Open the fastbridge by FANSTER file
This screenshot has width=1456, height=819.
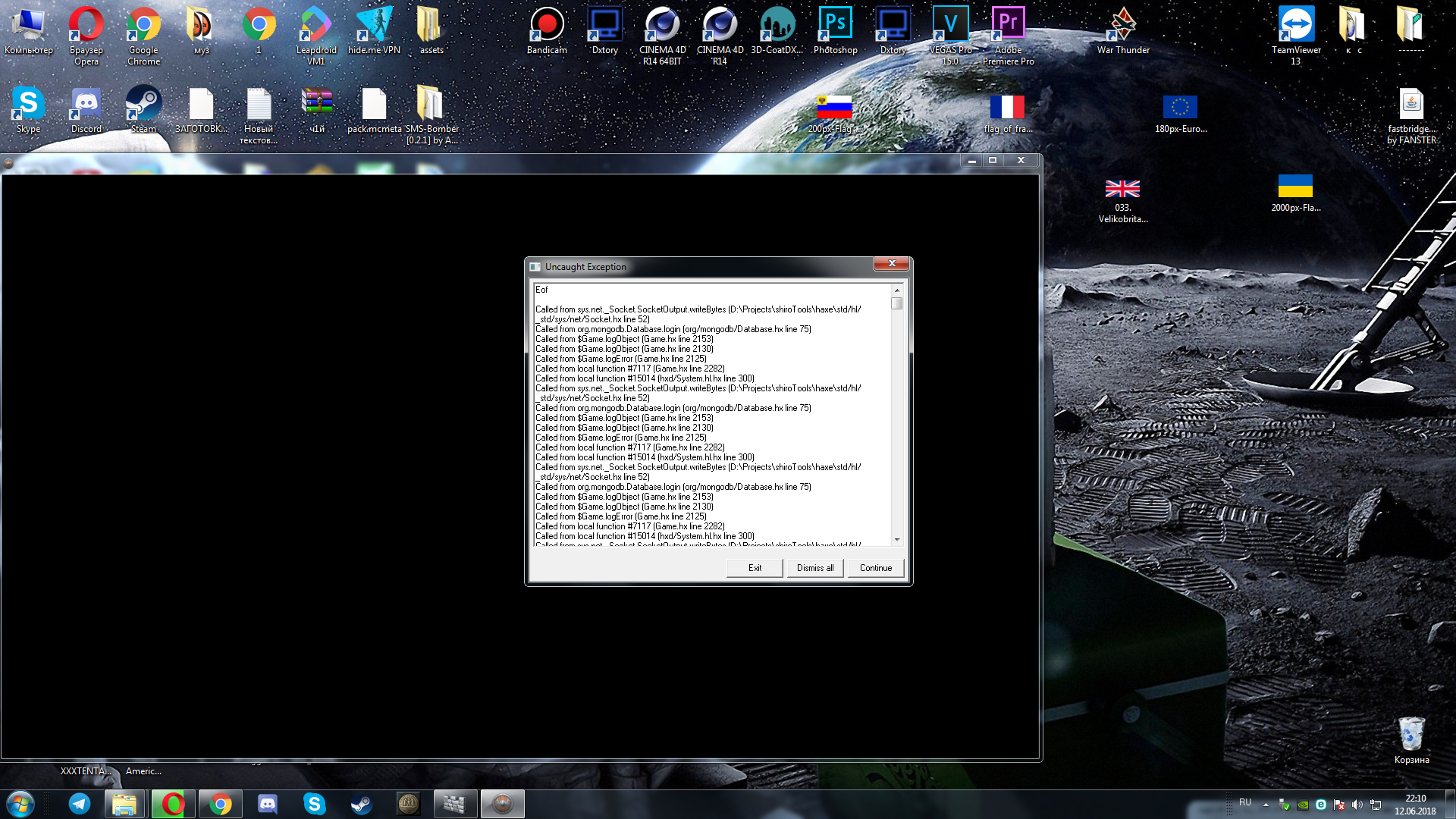coord(1411,115)
